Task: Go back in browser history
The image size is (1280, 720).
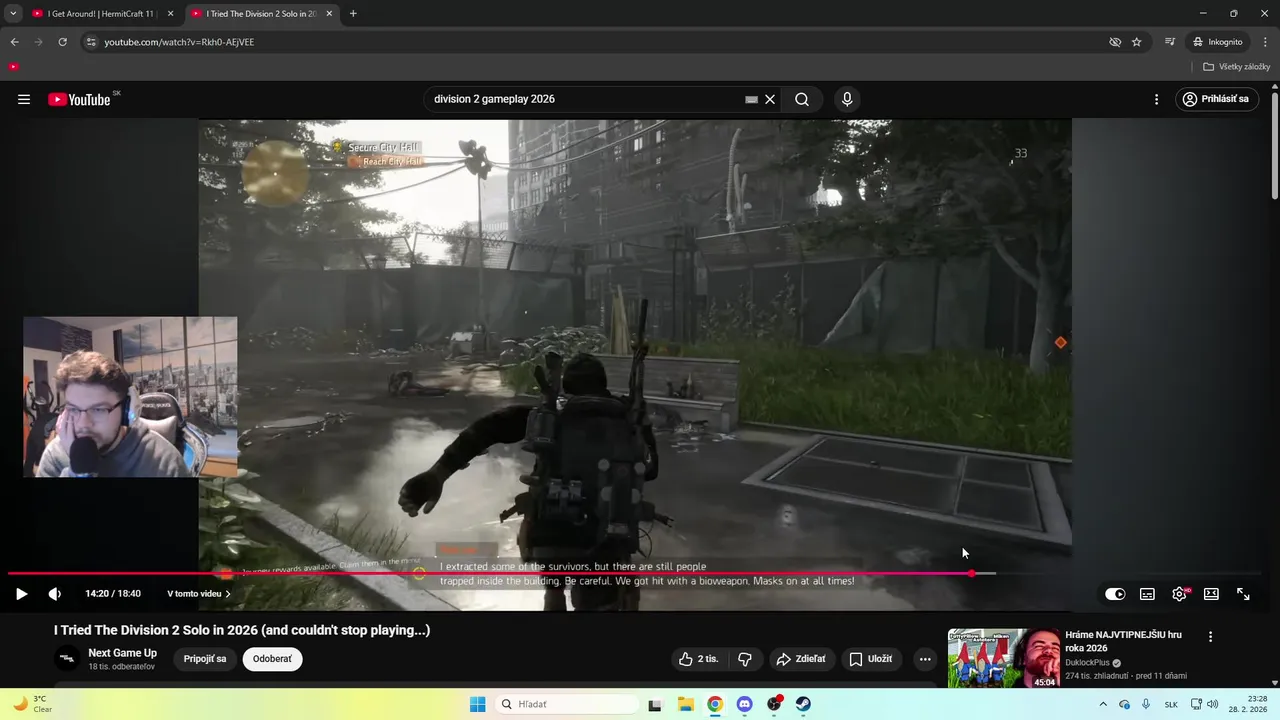Action: click(14, 42)
